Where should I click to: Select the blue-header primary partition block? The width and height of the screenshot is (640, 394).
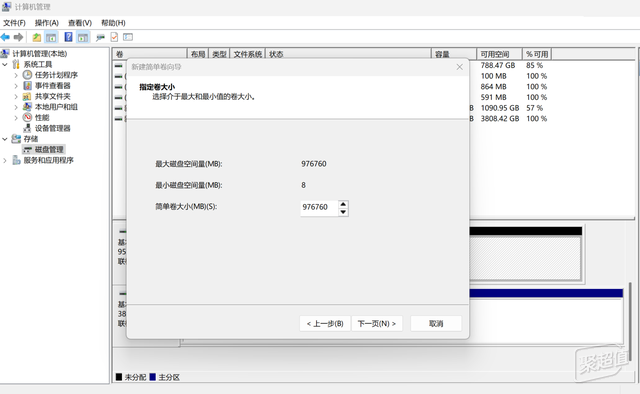tap(546, 315)
